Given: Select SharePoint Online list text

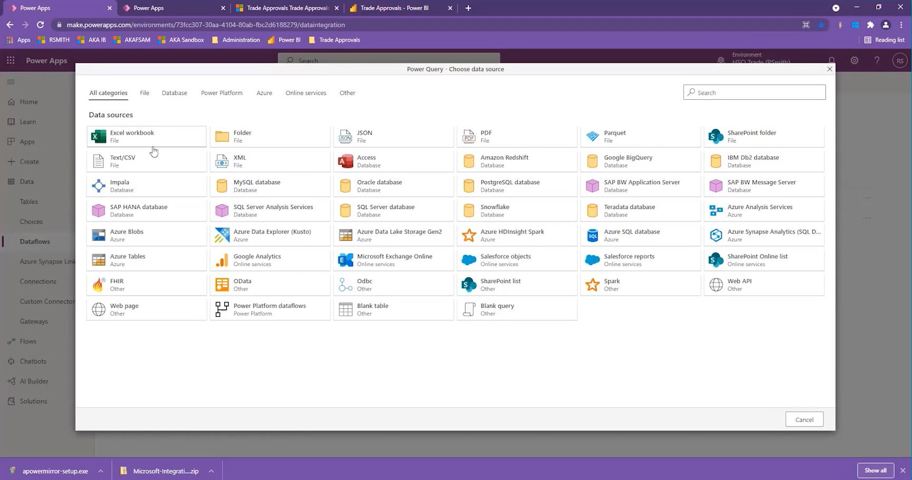Looking at the screenshot, I should 757,256.
